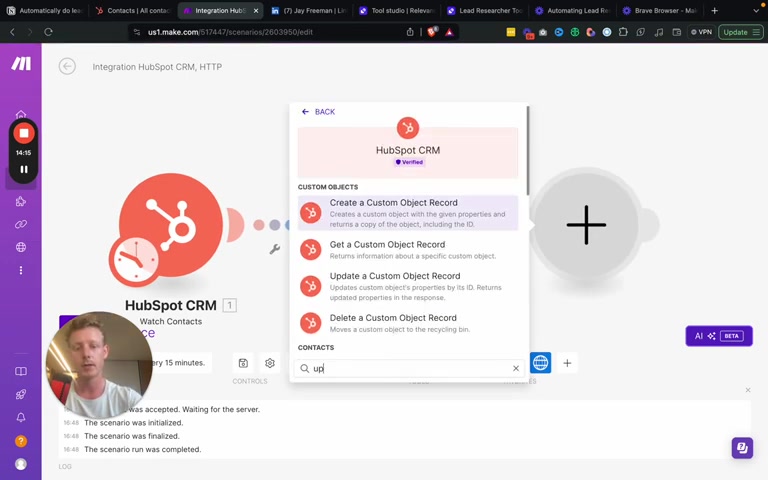Click the blue HTTP globe tool
The image size is (768, 480).
(x=540, y=362)
